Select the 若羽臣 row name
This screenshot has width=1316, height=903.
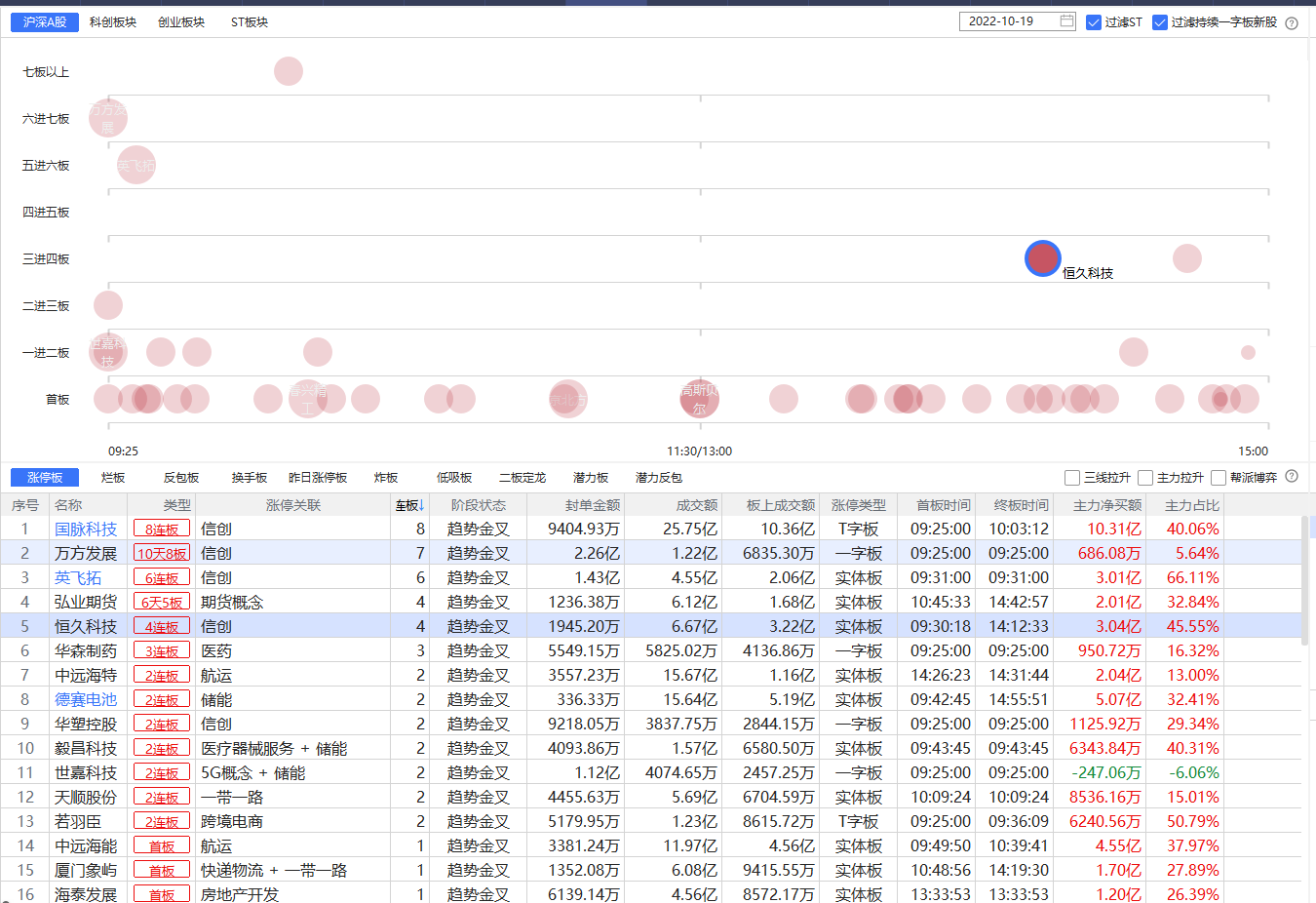click(x=78, y=821)
